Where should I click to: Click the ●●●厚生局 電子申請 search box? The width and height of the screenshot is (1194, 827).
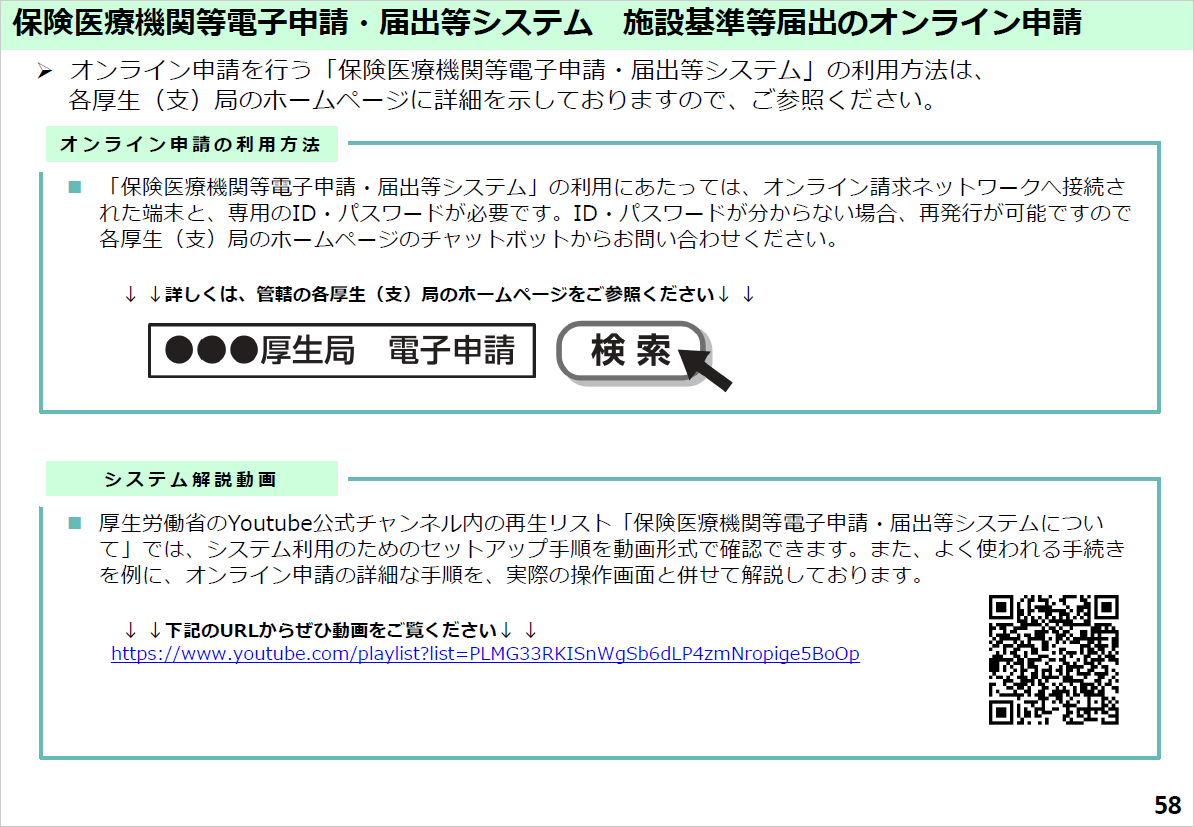point(342,350)
